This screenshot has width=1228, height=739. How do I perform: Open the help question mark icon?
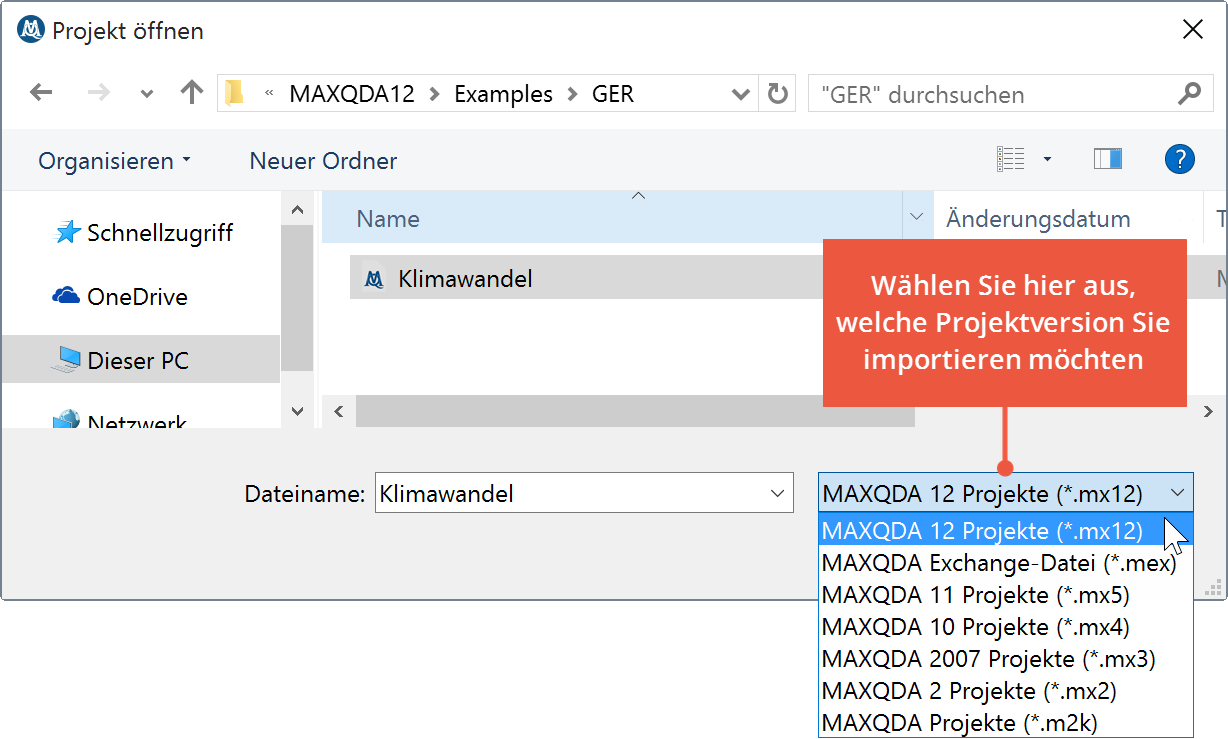(x=1180, y=159)
